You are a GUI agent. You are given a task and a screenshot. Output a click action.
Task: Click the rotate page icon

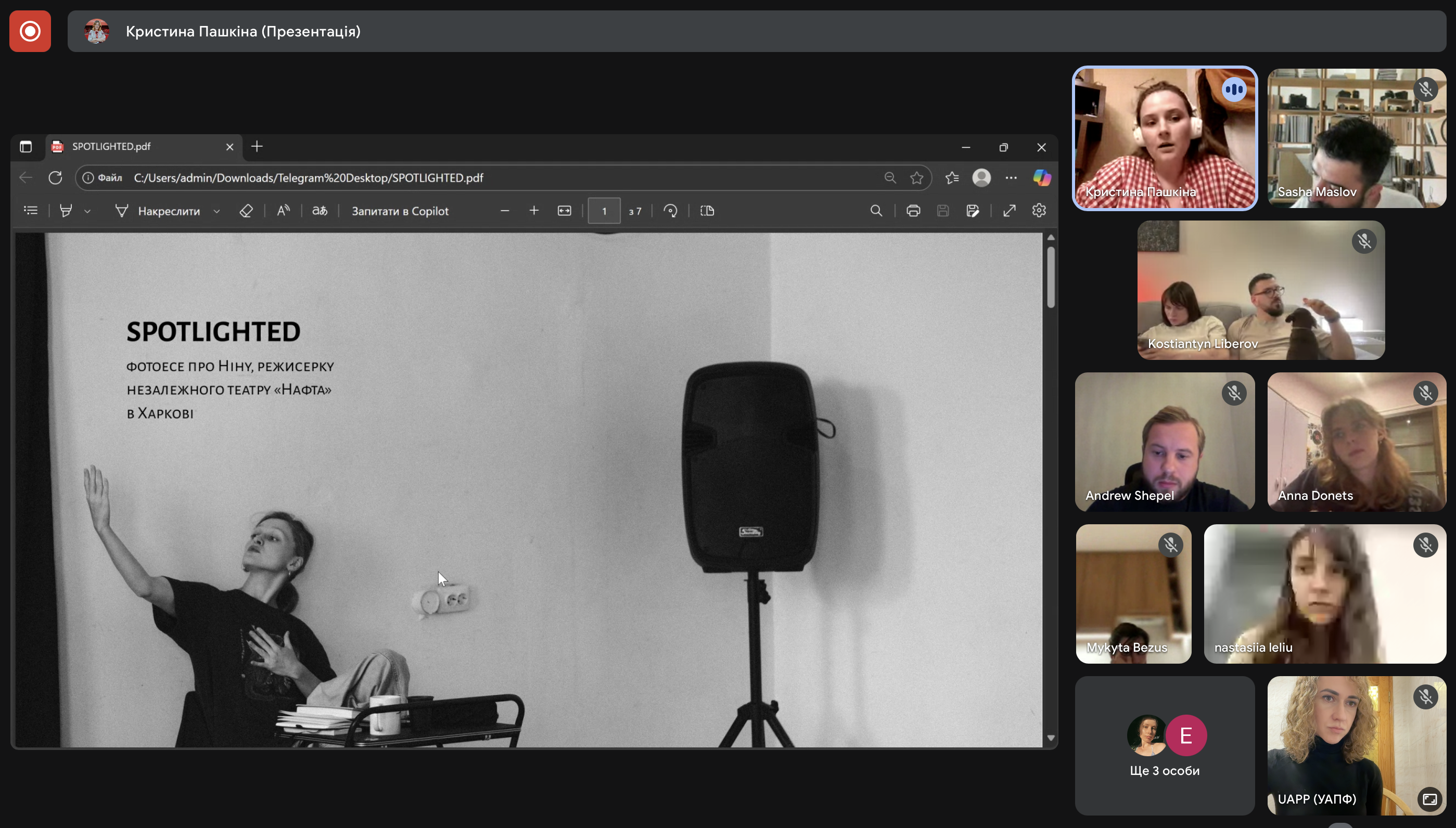click(x=670, y=211)
